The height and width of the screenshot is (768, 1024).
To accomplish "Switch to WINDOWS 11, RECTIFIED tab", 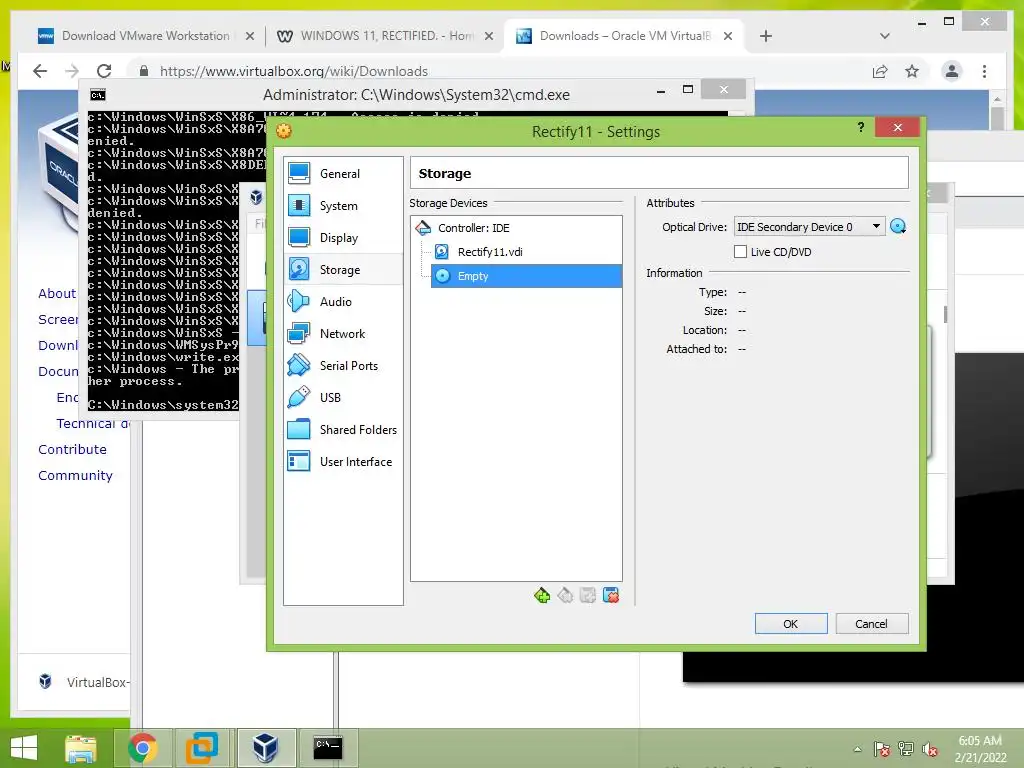I will click(385, 36).
